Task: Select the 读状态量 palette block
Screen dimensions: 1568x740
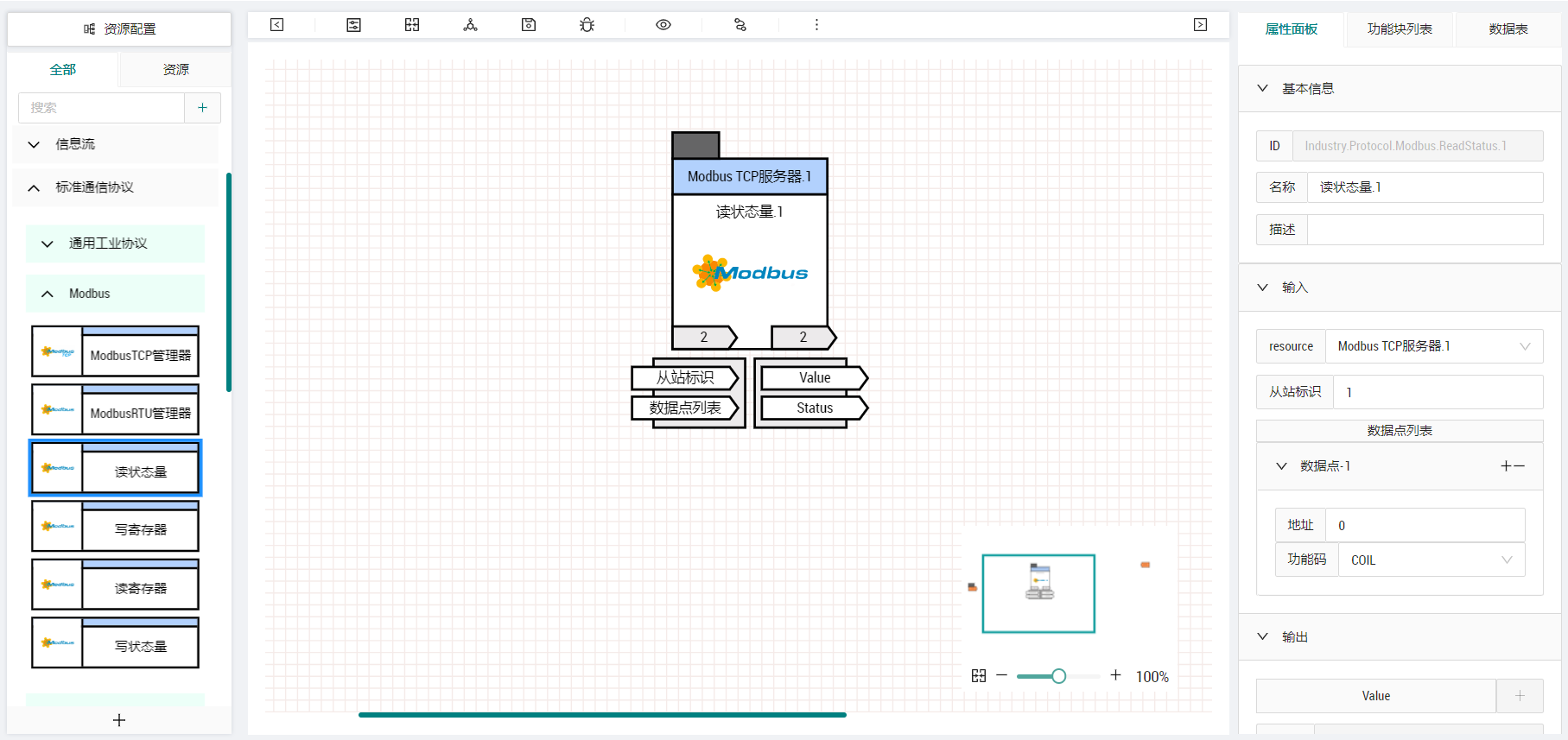Action: pos(116,468)
